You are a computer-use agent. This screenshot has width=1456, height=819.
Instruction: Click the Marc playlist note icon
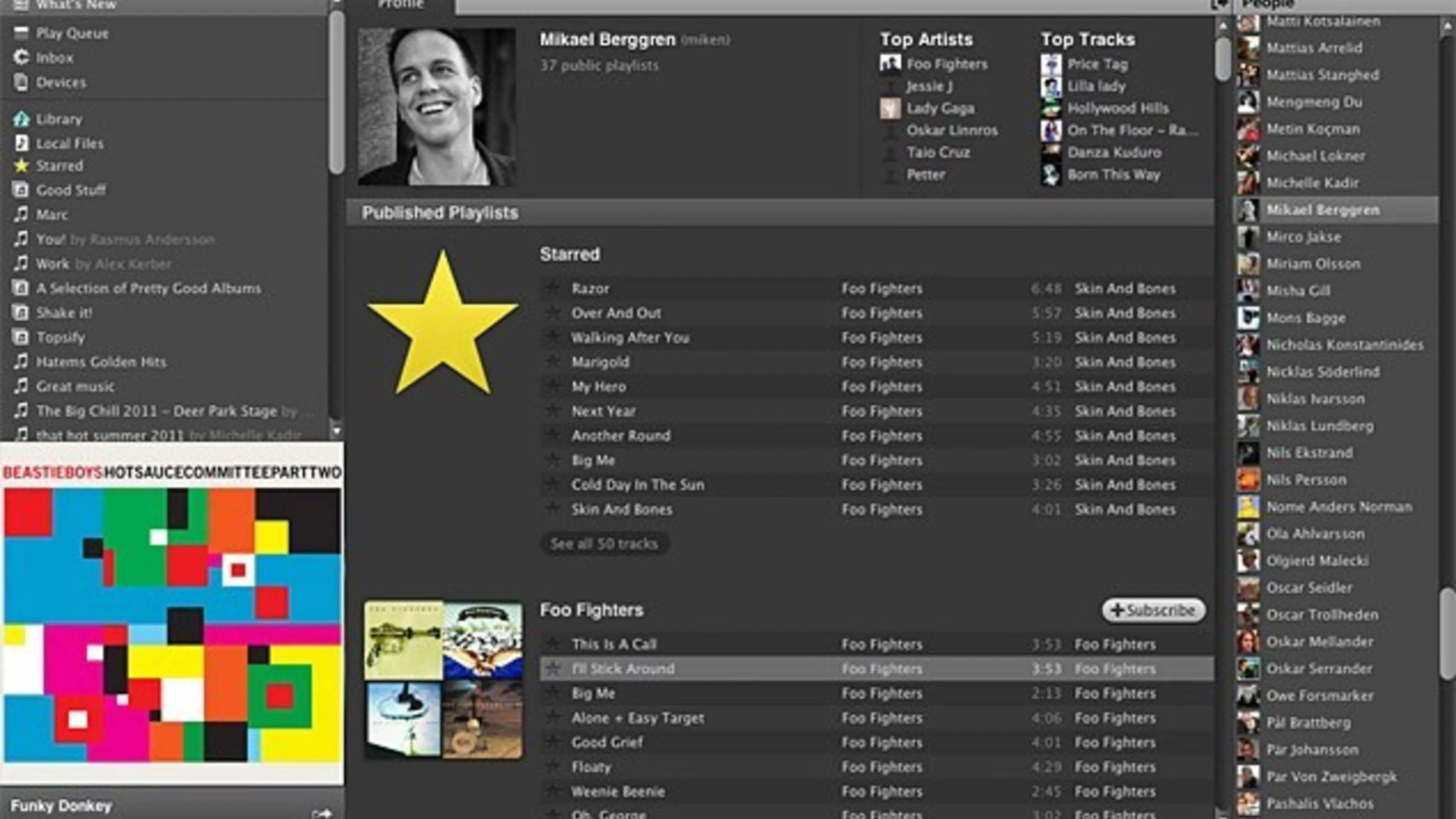click(x=21, y=214)
